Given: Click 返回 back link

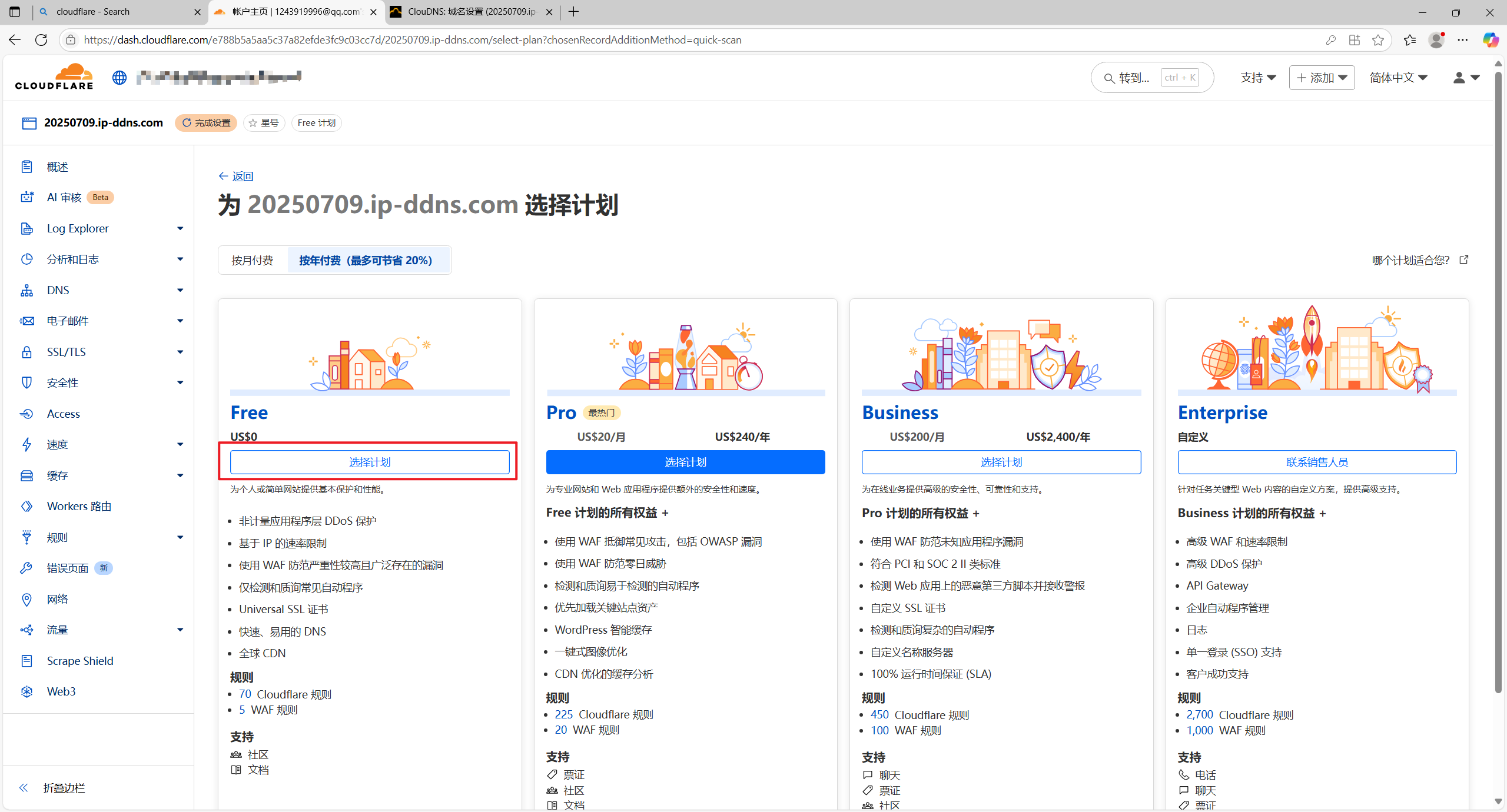Looking at the screenshot, I should point(236,176).
